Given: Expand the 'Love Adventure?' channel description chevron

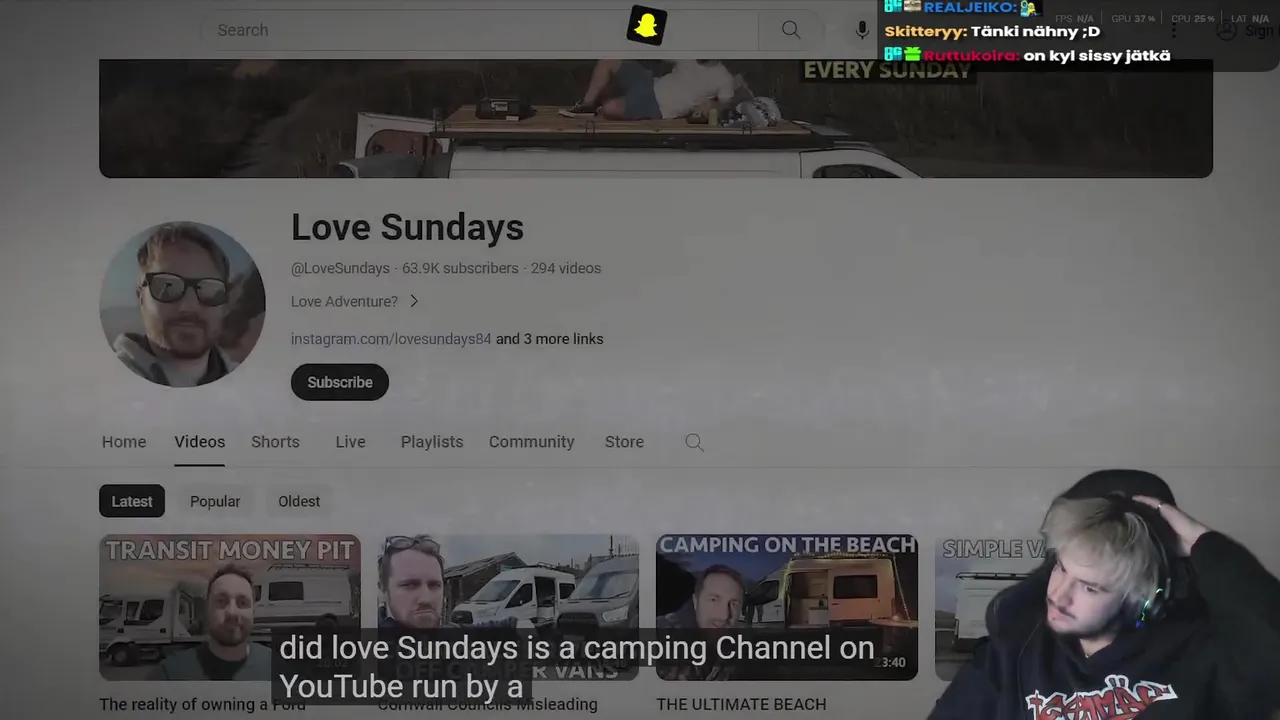Looking at the screenshot, I should (413, 301).
